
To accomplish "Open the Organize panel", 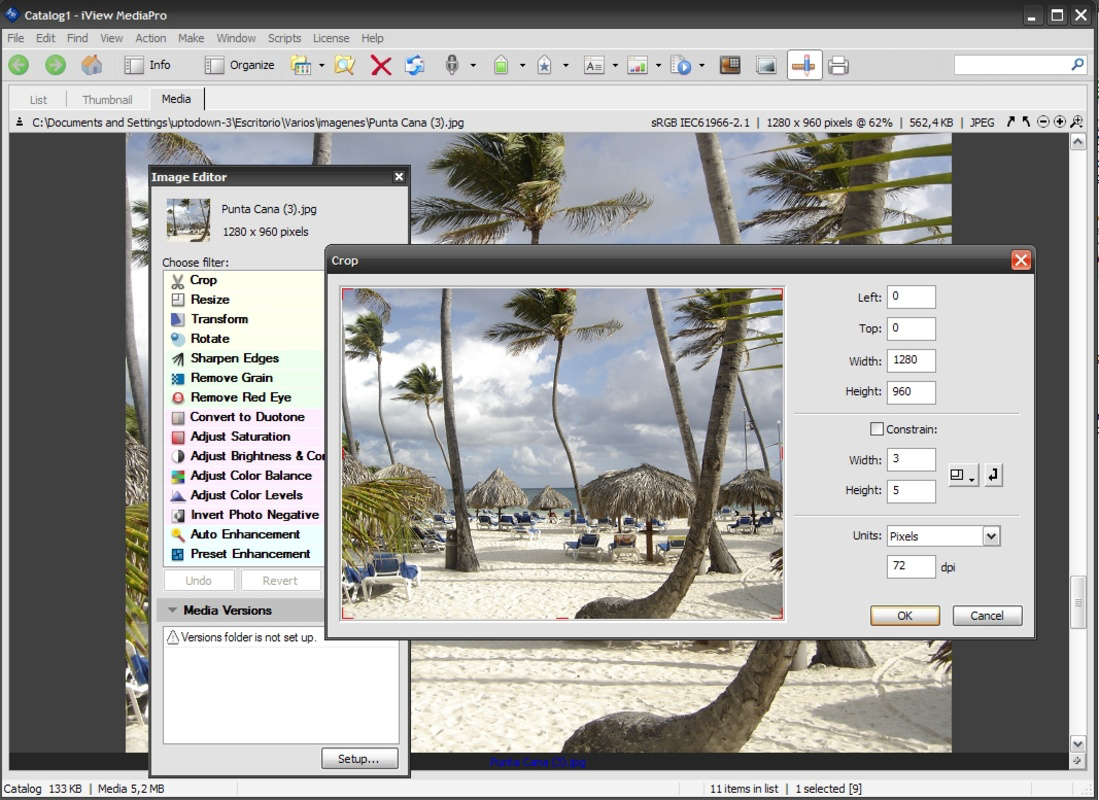I will (x=240, y=65).
